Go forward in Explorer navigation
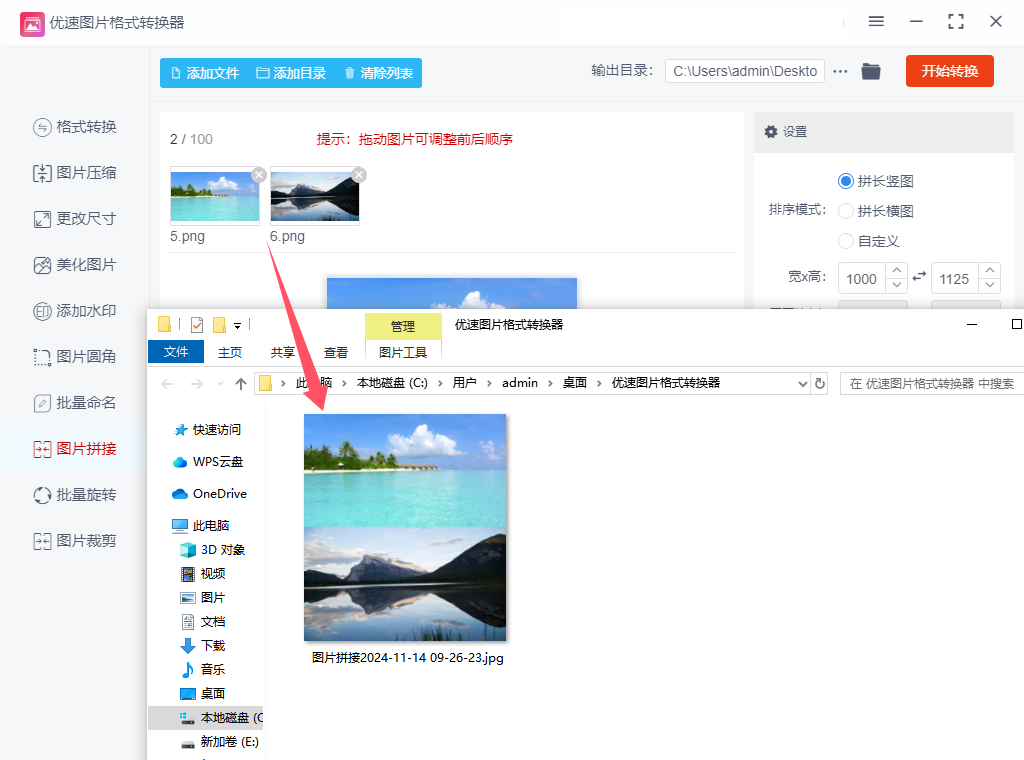The image size is (1024, 760). 196,384
